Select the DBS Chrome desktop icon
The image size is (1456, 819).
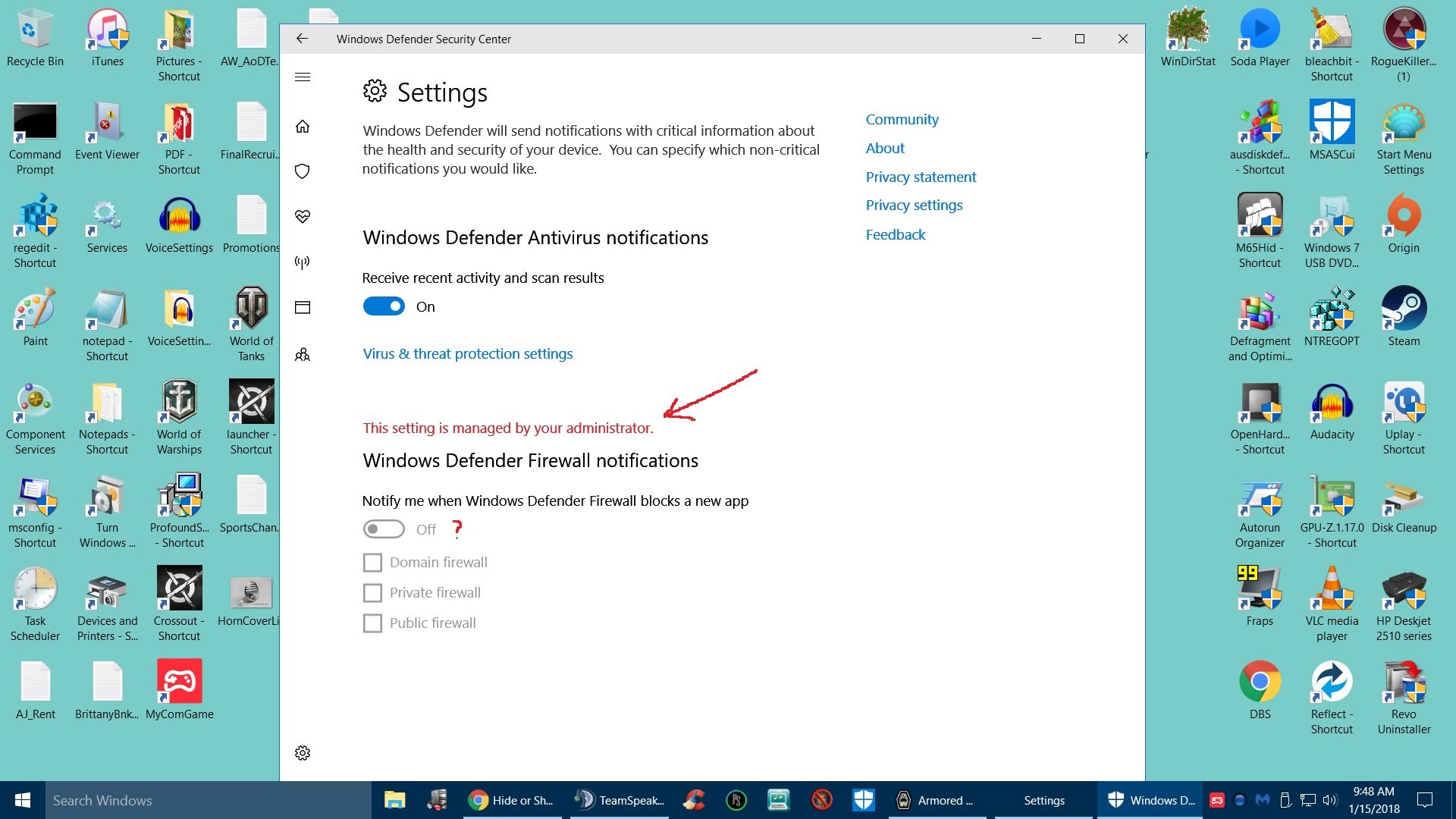point(1260,690)
